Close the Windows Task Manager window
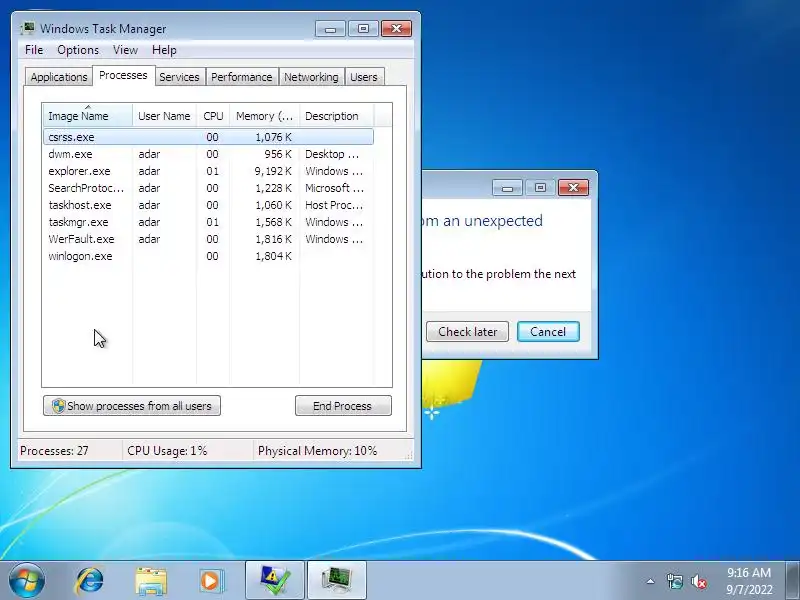The width and height of the screenshot is (800, 600). tap(396, 29)
